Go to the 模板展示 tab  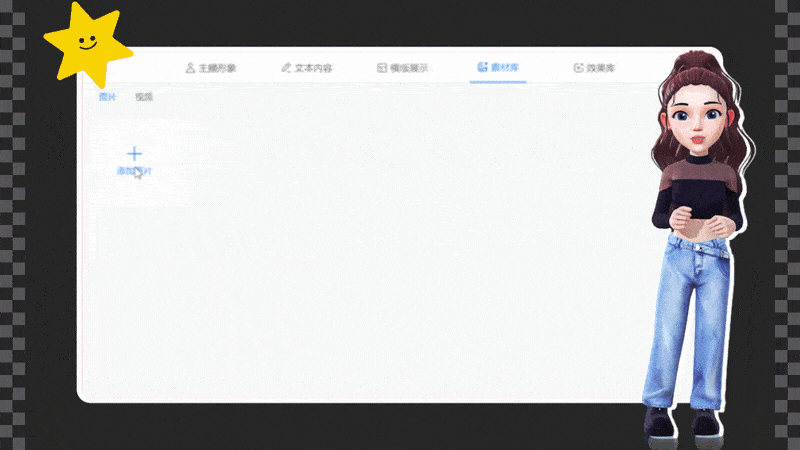point(409,68)
